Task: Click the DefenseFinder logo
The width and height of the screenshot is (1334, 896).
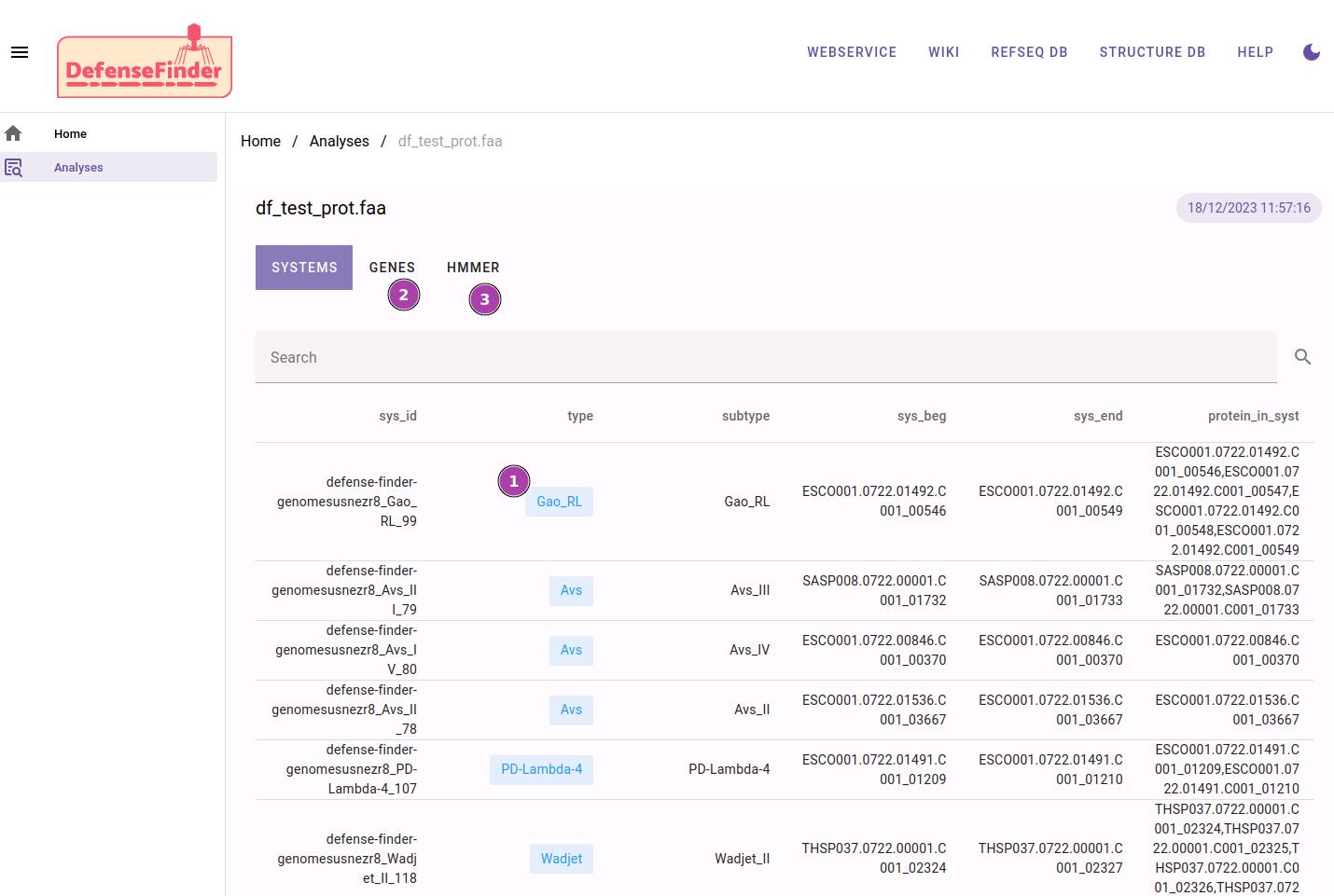Action: coord(145,62)
